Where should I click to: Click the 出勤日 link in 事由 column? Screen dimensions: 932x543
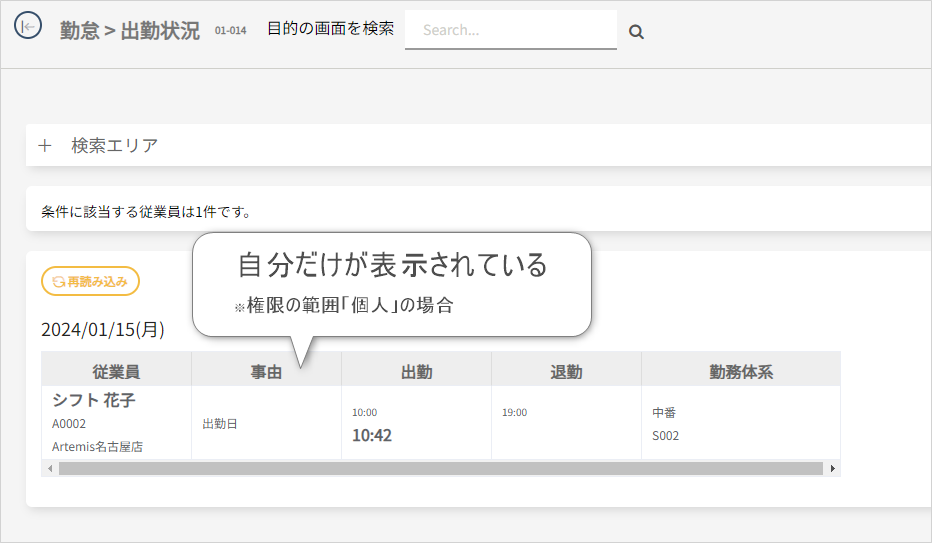(x=220, y=424)
